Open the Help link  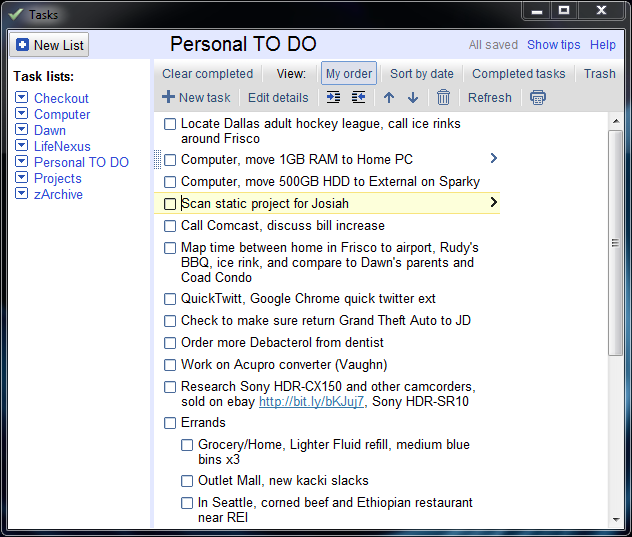(x=603, y=44)
